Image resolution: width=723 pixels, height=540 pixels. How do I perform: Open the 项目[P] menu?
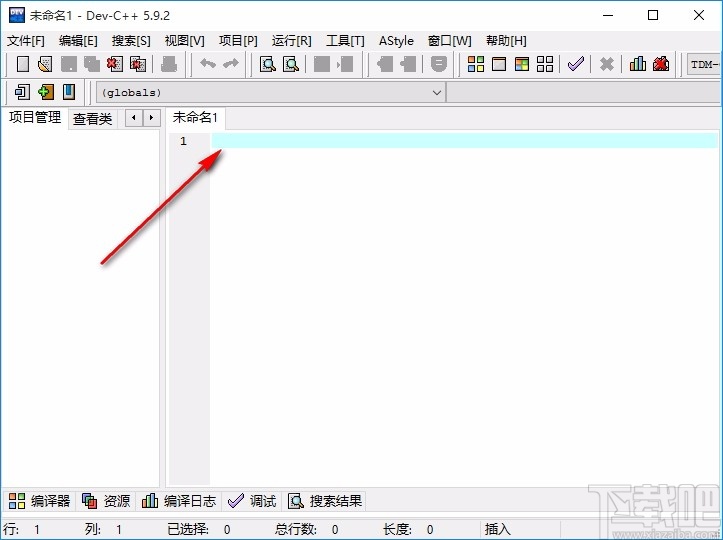[238, 41]
